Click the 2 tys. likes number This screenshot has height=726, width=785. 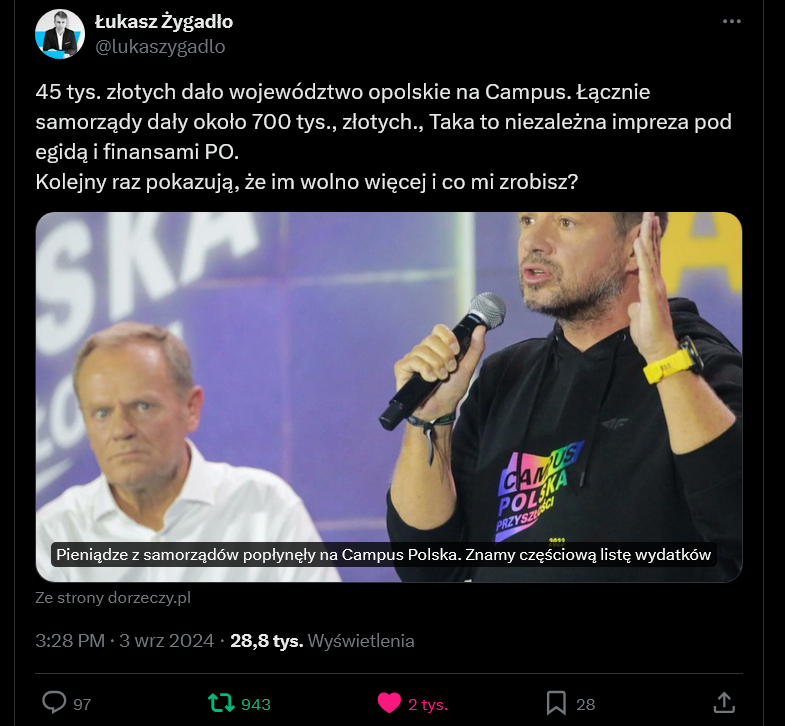[428, 704]
